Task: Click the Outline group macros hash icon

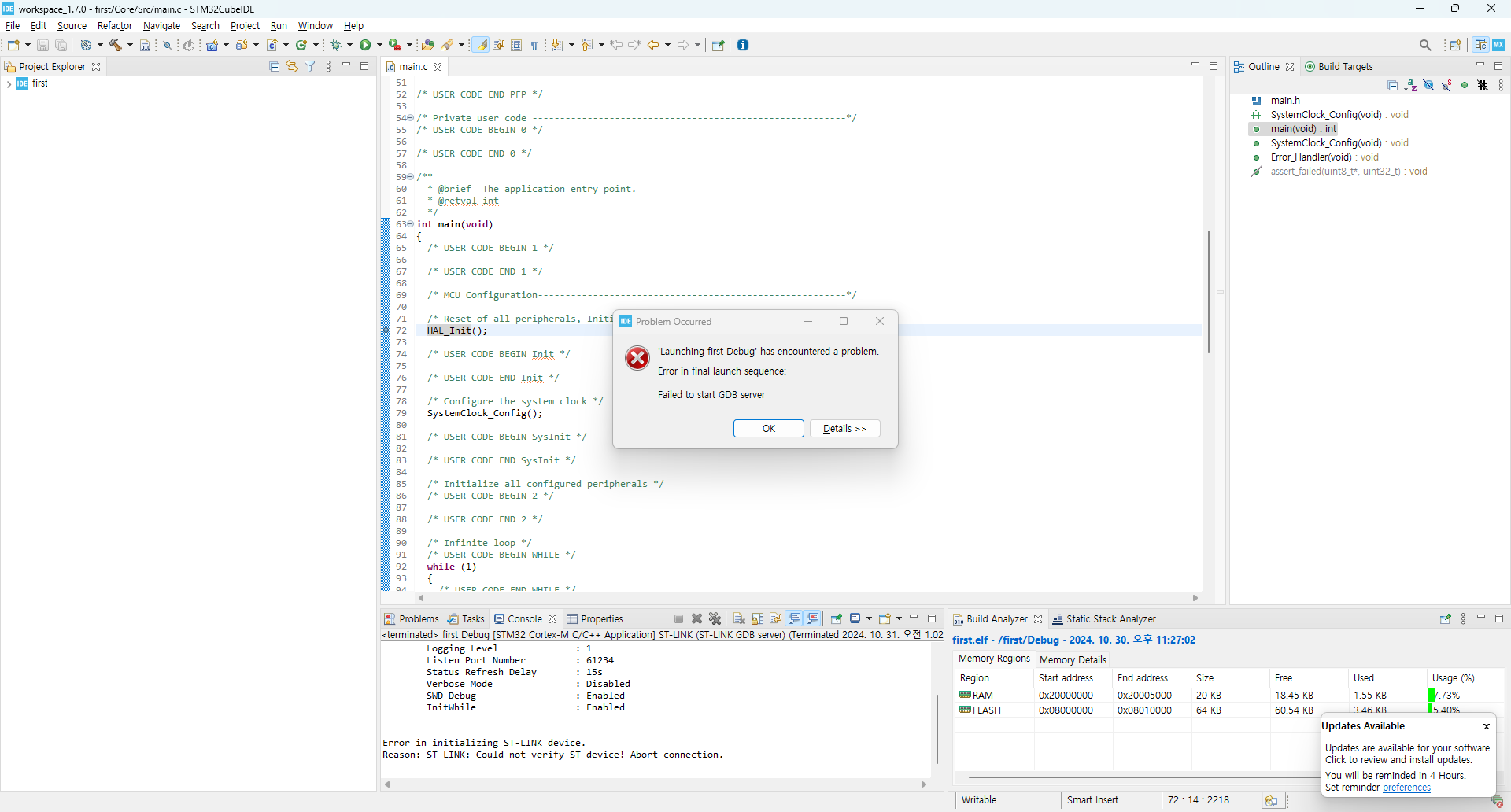Action: click(x=1483, y=85)
